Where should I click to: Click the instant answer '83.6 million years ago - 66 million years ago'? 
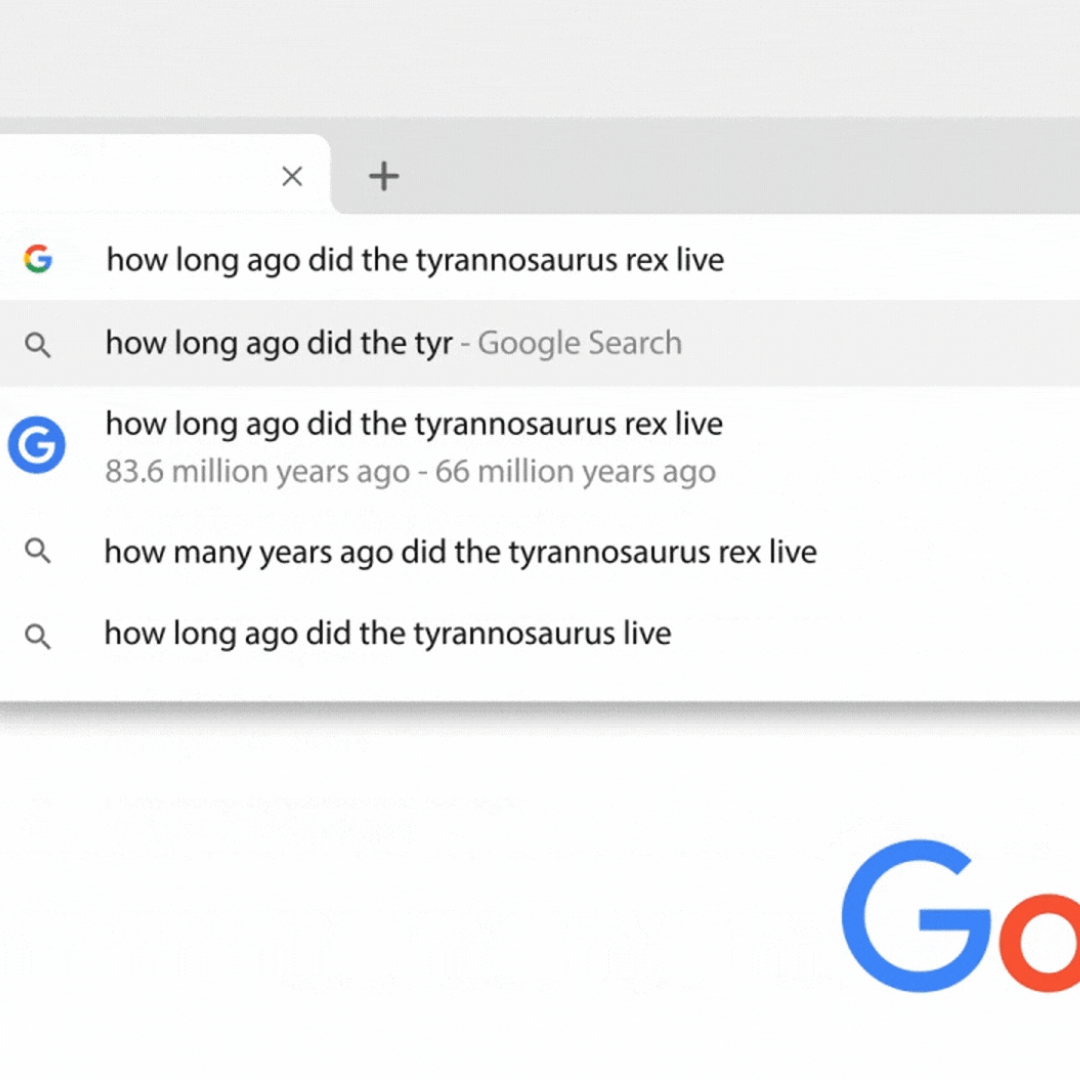(410, 471)
